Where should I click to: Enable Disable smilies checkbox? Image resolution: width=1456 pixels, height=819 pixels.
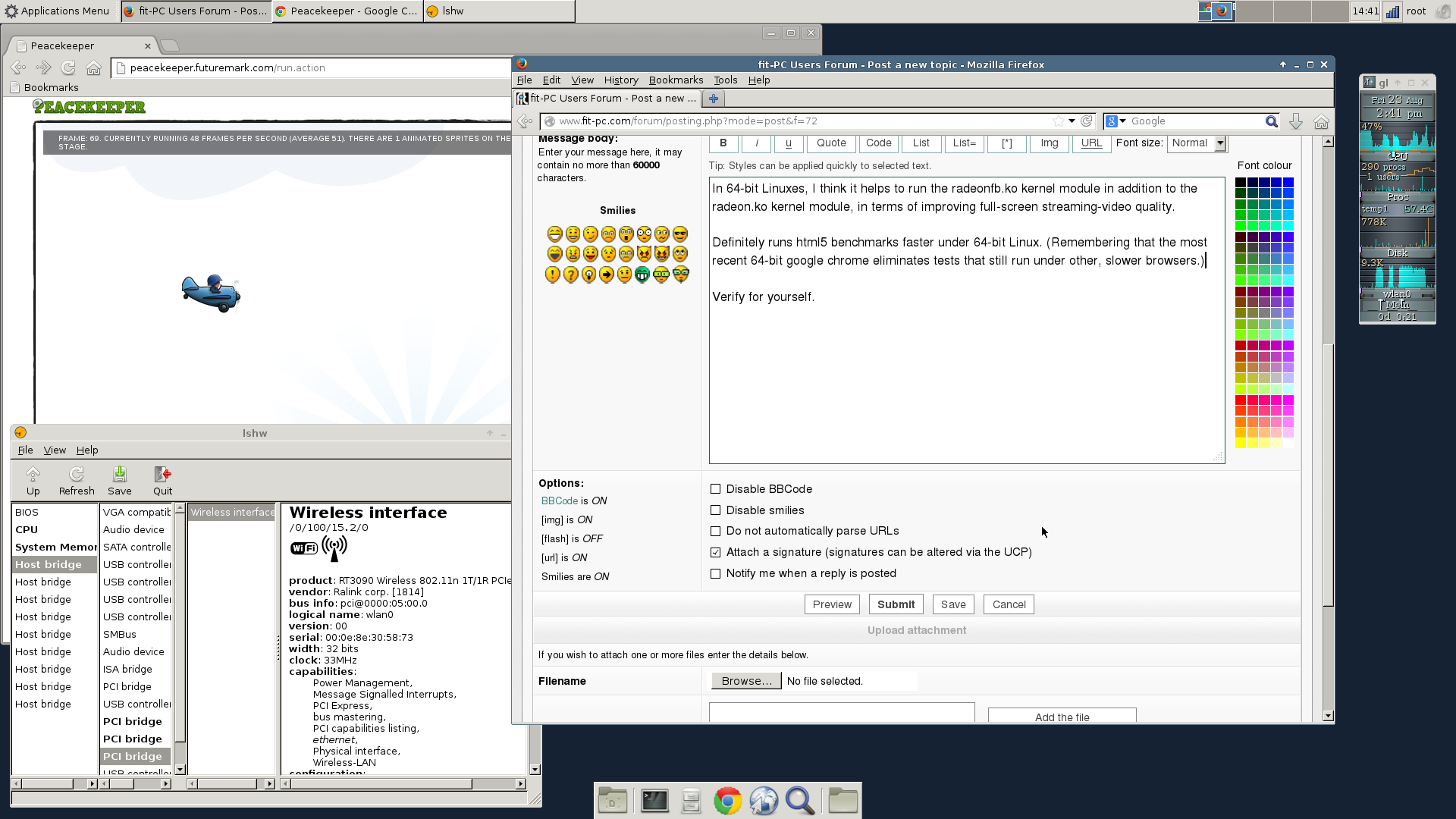click(x=715, y=510)
